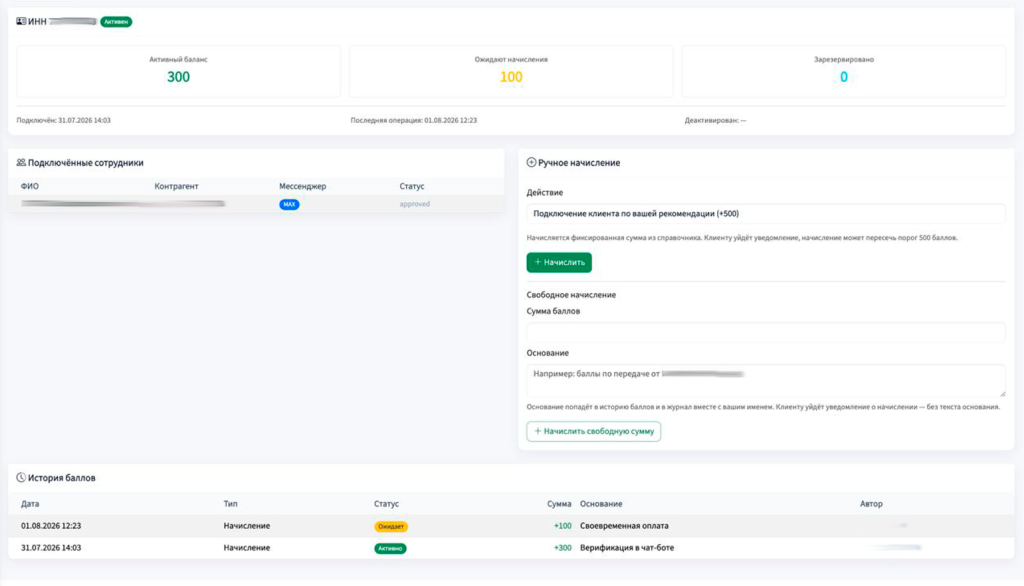
Task: Click the Последняя операция: 01.08.2026 12:23 text
Action: (413, 120)
